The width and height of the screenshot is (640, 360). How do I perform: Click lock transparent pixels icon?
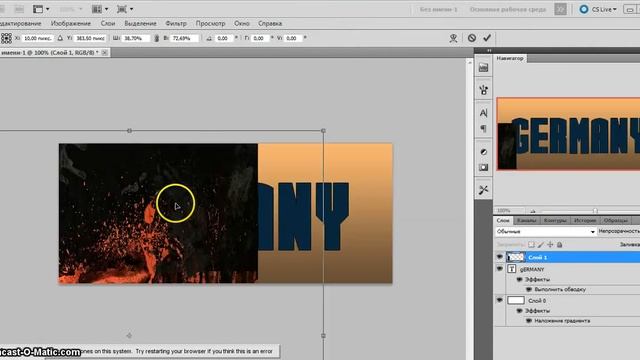coord(531,244)
